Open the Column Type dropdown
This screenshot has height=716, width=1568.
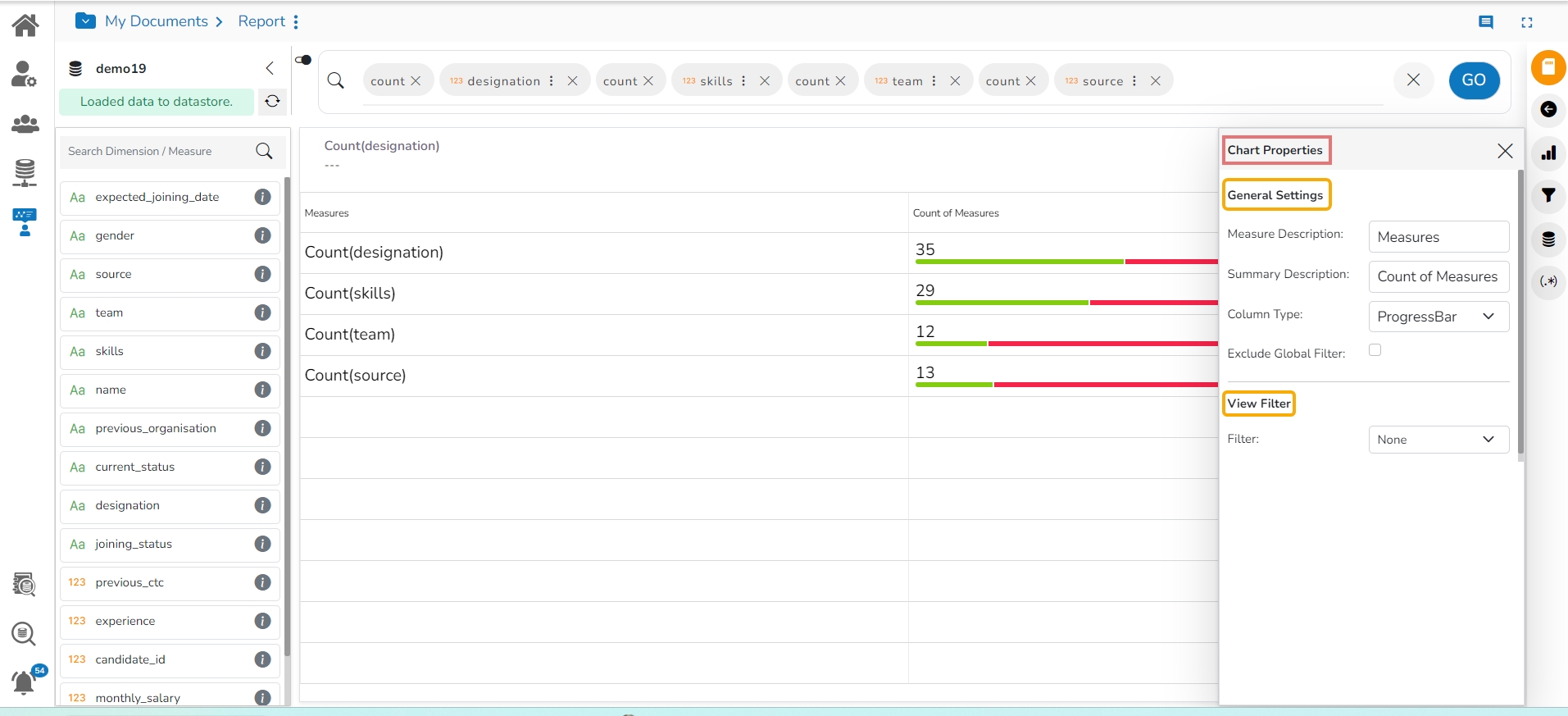coord(1438,317)
